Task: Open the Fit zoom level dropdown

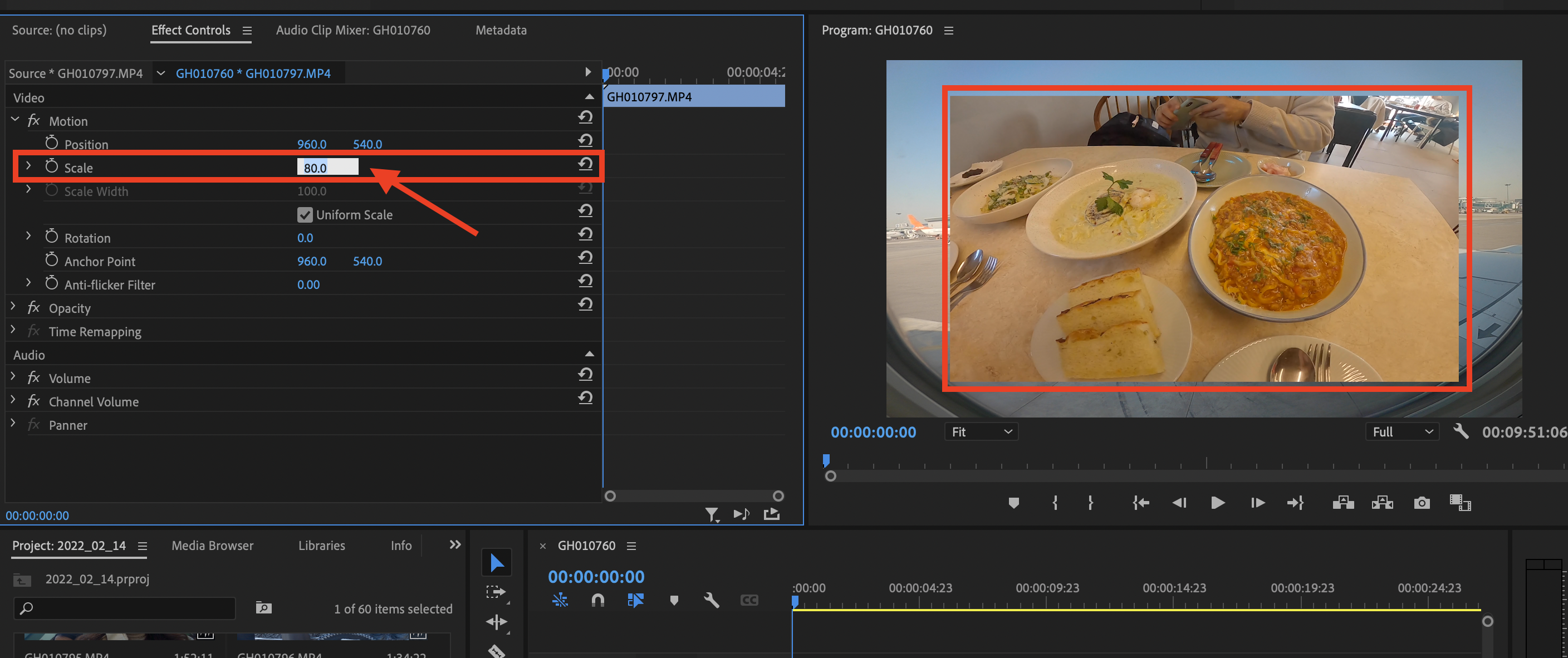Action: point(981,431)
